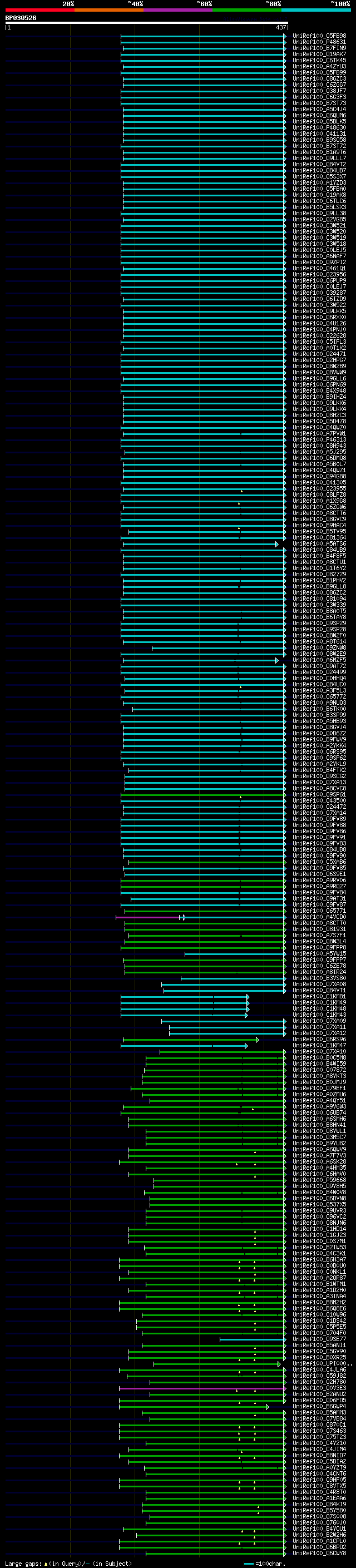Click the green alignment bar for UniRef100_Q6RS96

pos(191,1040)
